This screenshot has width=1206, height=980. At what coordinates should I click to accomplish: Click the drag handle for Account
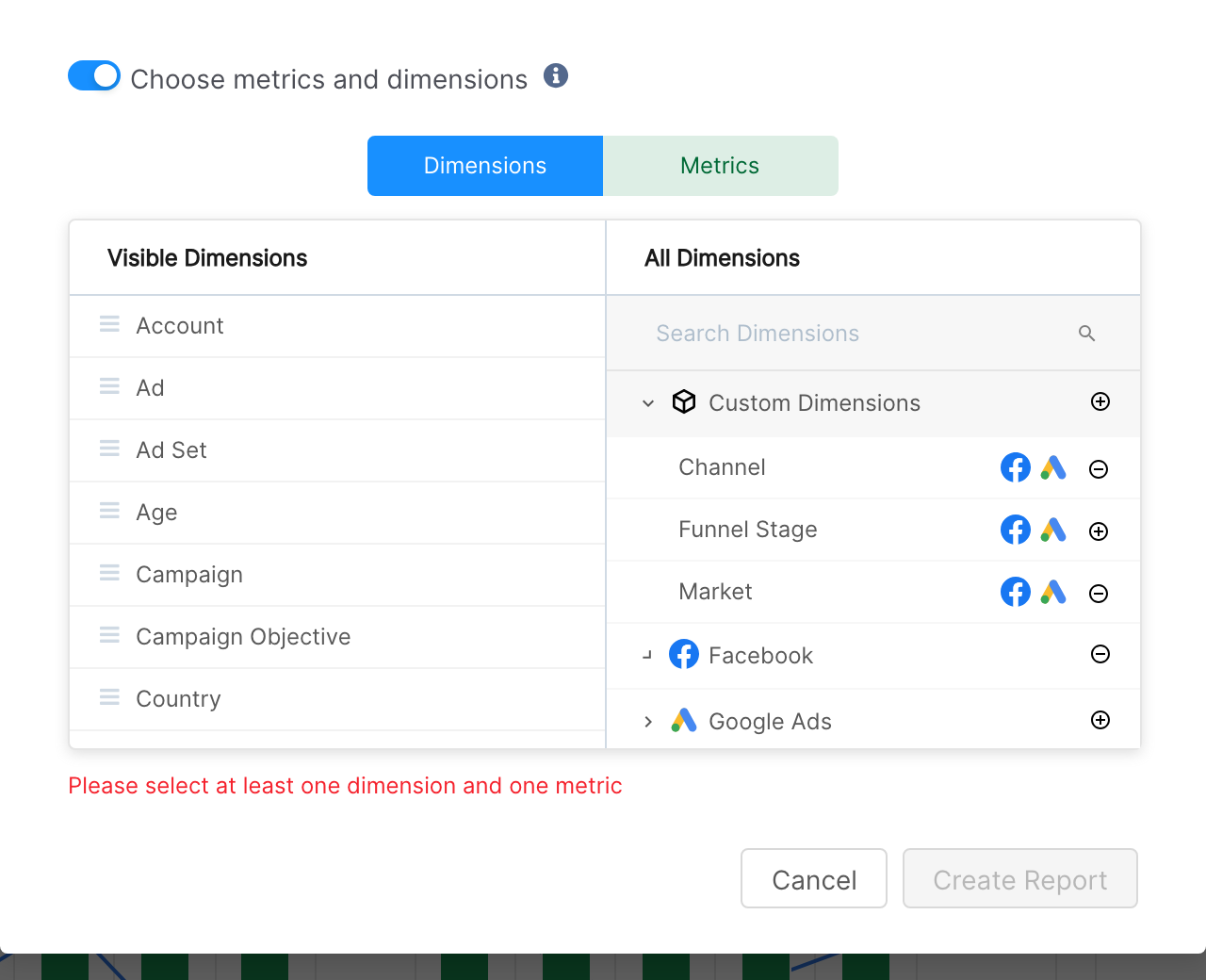pyautogui.click(x=109, y=324)
